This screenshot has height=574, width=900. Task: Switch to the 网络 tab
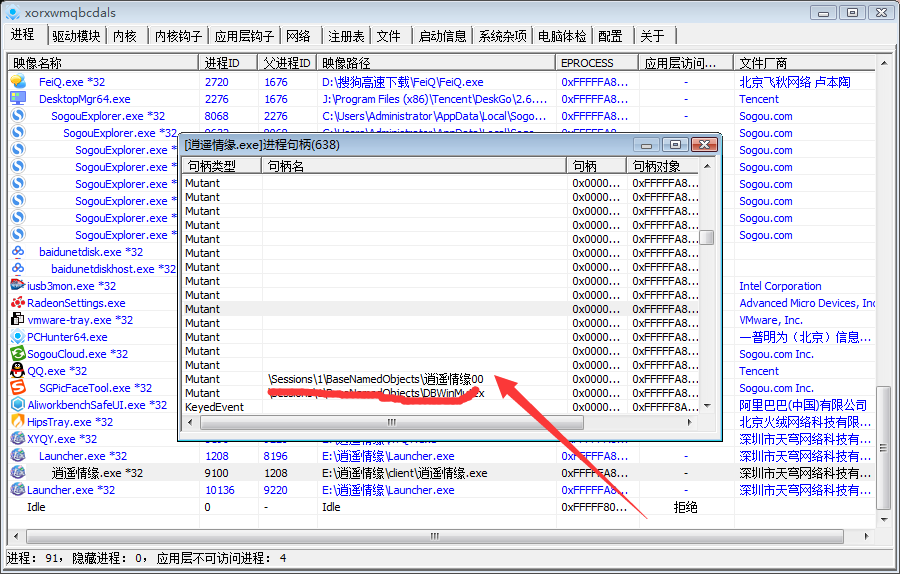click(298, 36)
